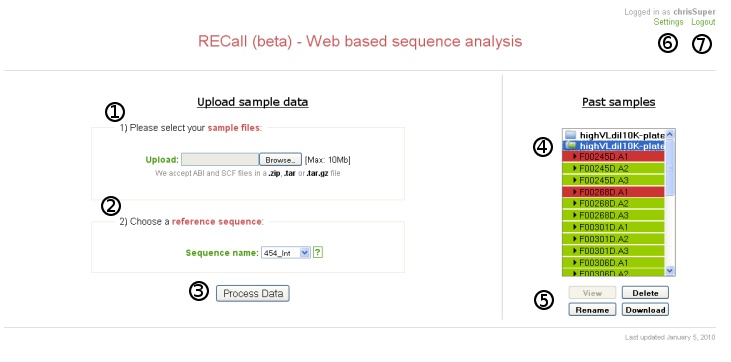Screen dimensions: 731x362
Task: Click the Logout link
Action: pos(703,22)
